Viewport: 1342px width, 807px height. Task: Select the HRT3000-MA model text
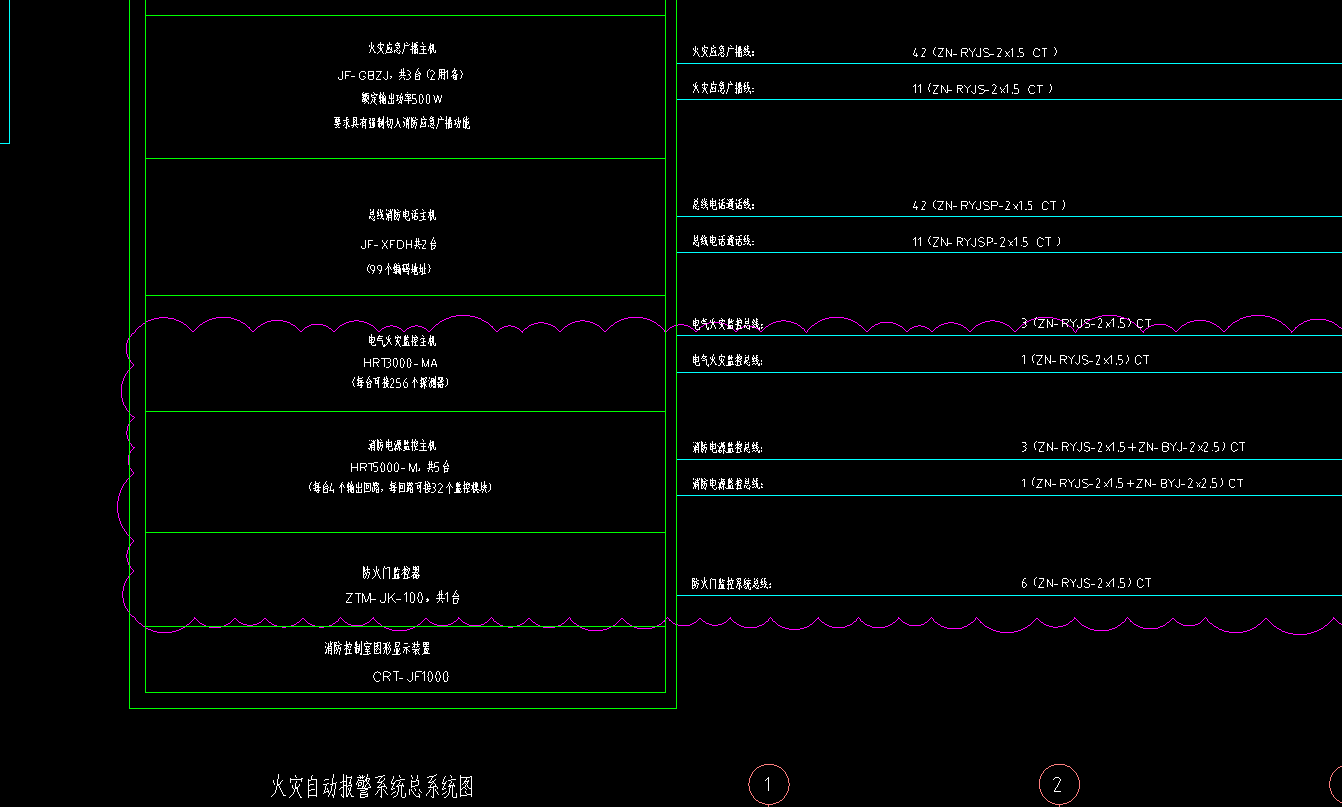[x=400, y=363]
